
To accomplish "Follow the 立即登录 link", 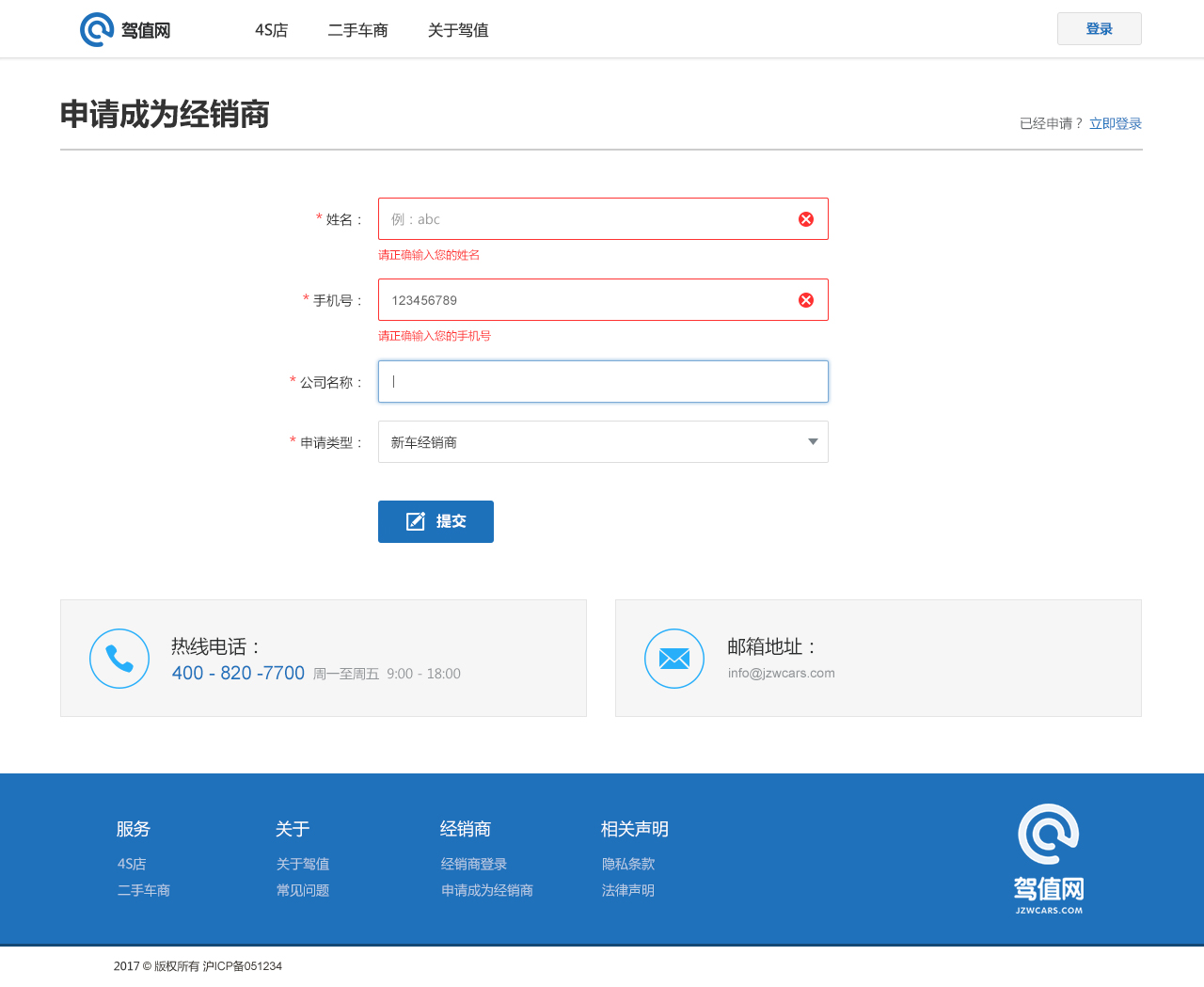I will click(1116, 123).
